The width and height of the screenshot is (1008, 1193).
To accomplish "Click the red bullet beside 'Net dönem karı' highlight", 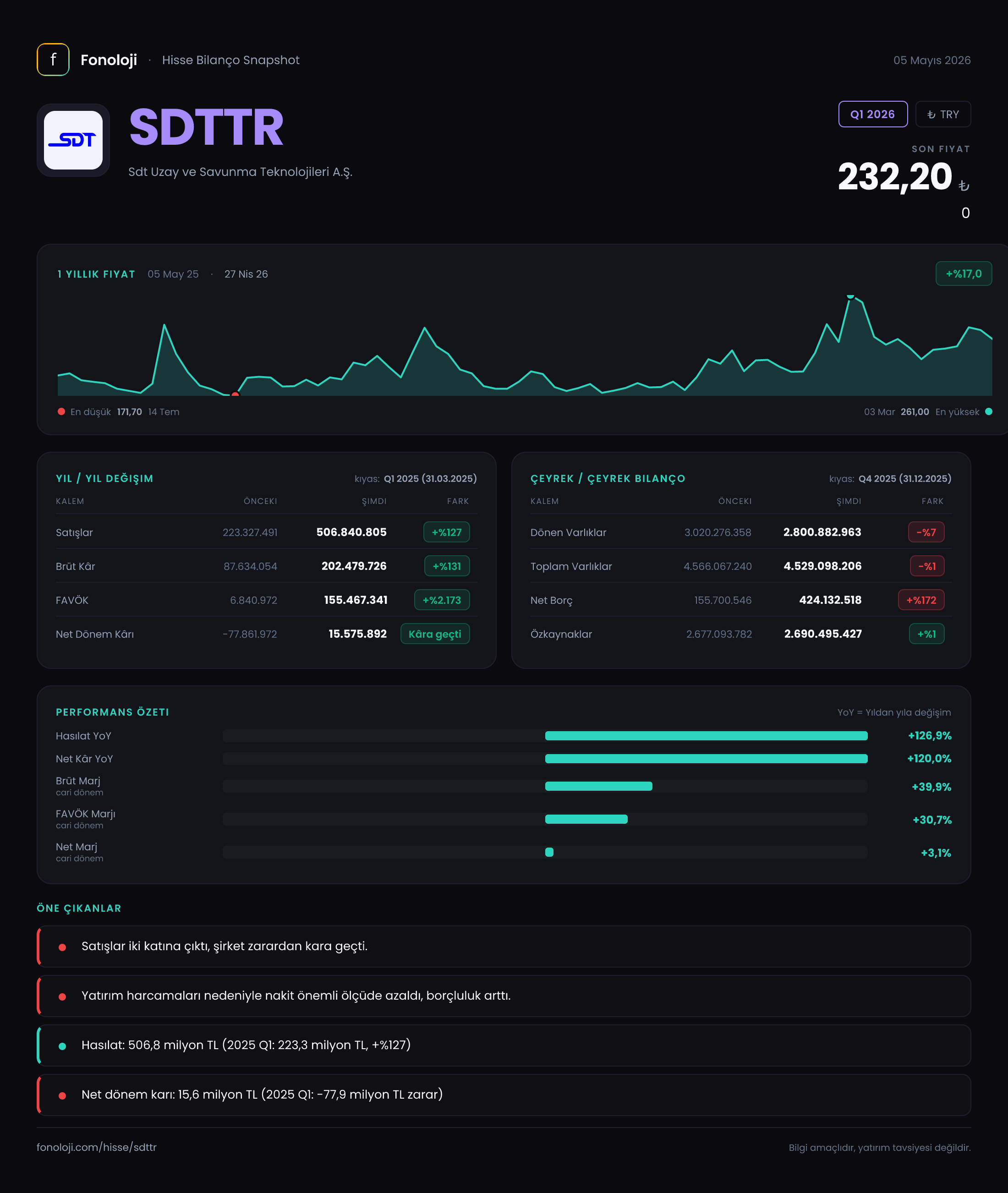I will tap(62, 1096).
